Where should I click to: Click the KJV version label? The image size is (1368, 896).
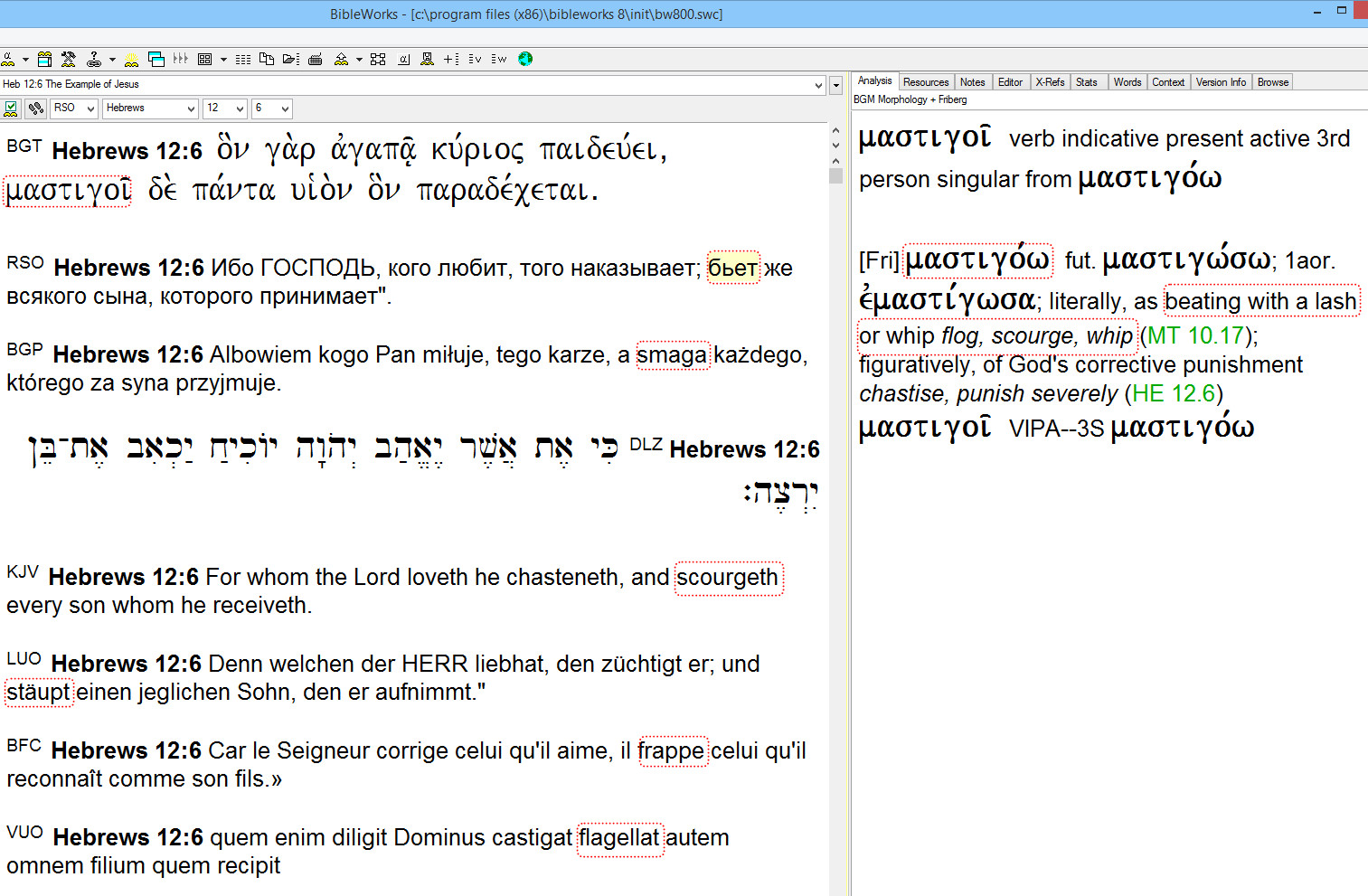(23, 571)
